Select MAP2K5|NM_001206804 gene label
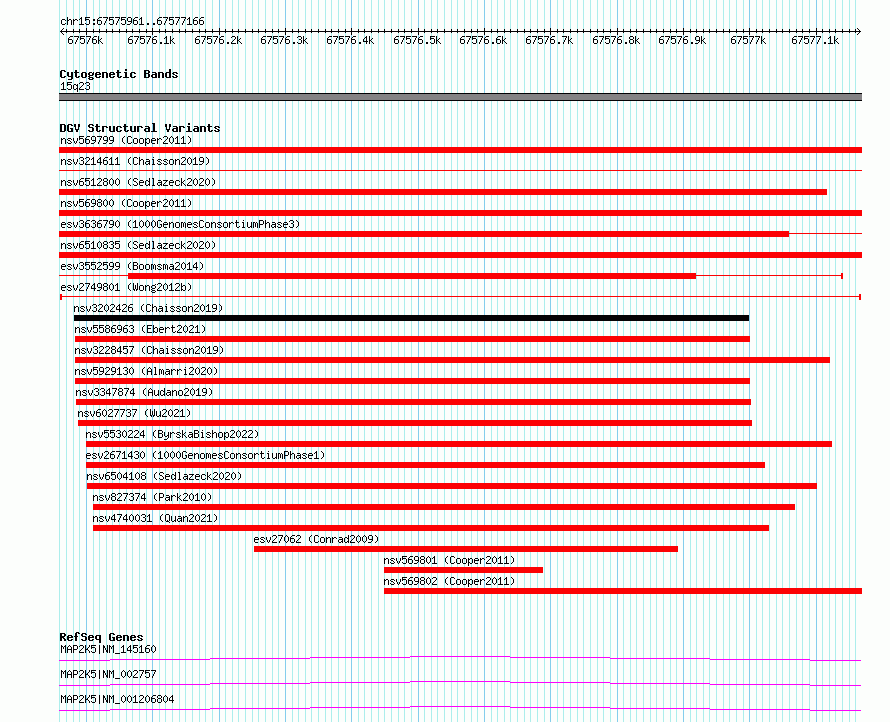This screenshot has width=890, height=722. click(117, 699)
